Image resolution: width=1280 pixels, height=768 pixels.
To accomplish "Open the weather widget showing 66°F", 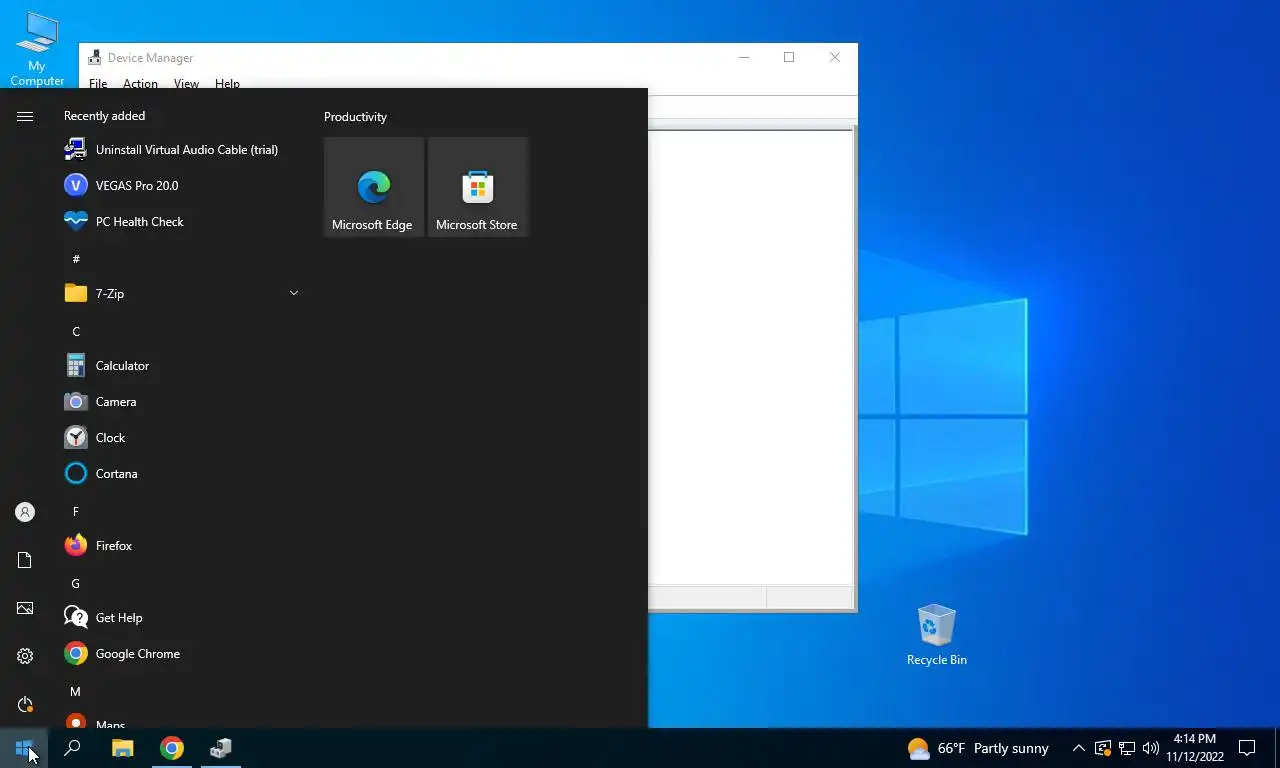I will click(x=977, y=748).
